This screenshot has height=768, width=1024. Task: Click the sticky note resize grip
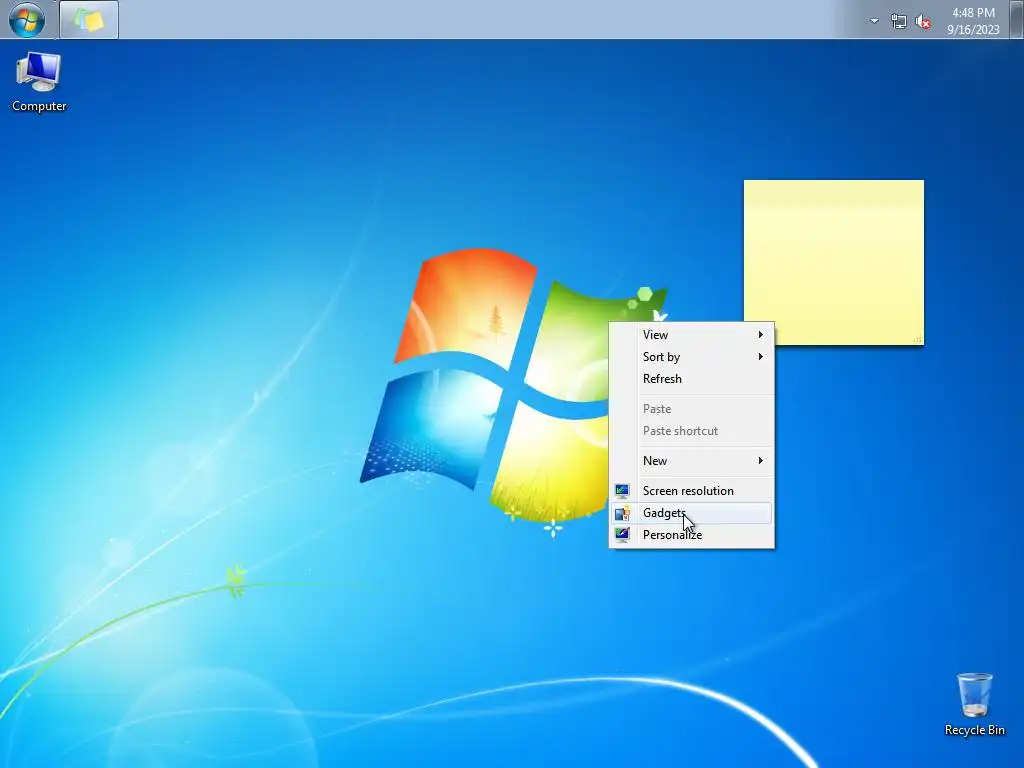(x=918, y=339)
